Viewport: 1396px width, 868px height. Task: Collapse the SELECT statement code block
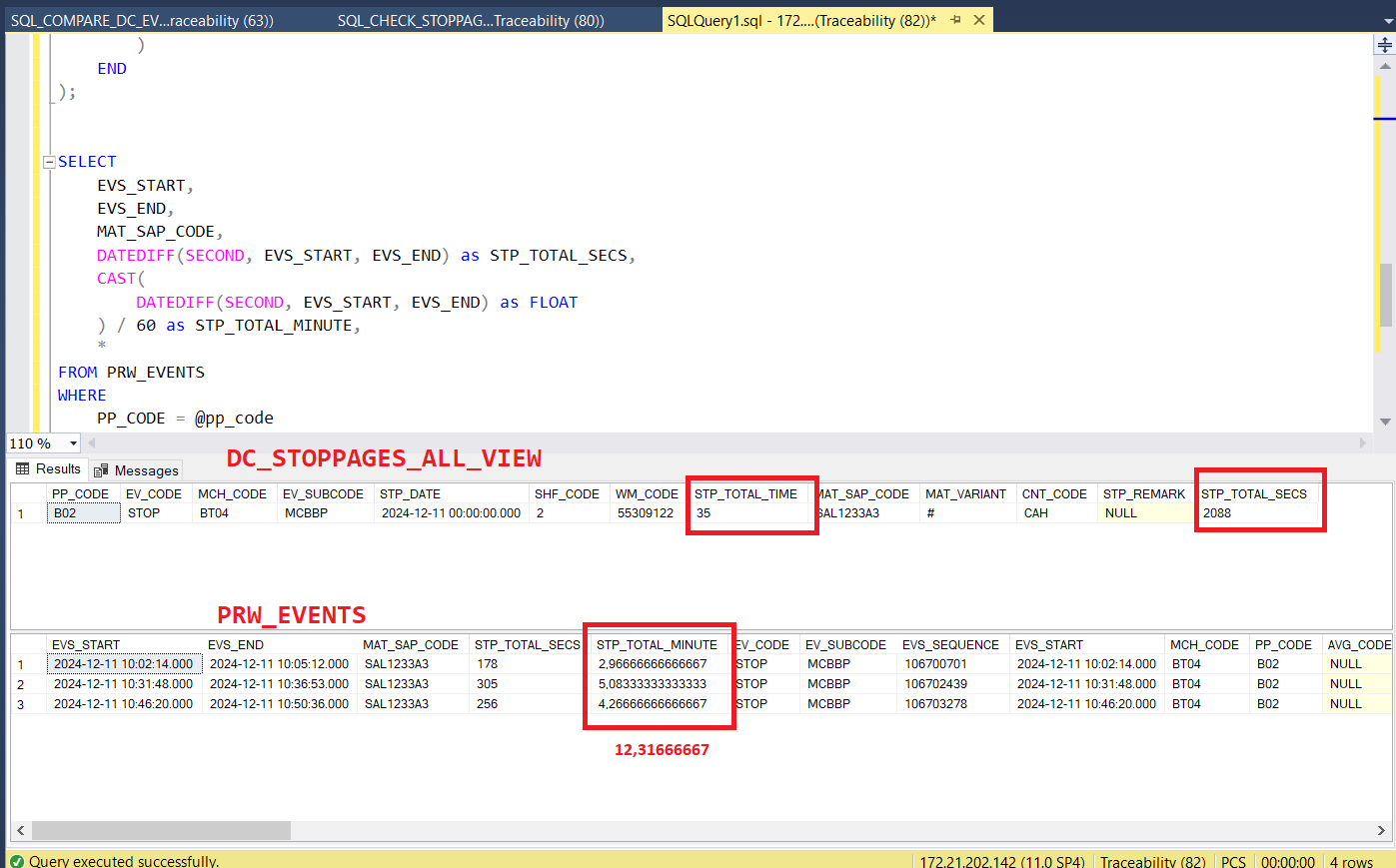coord(49,162)
